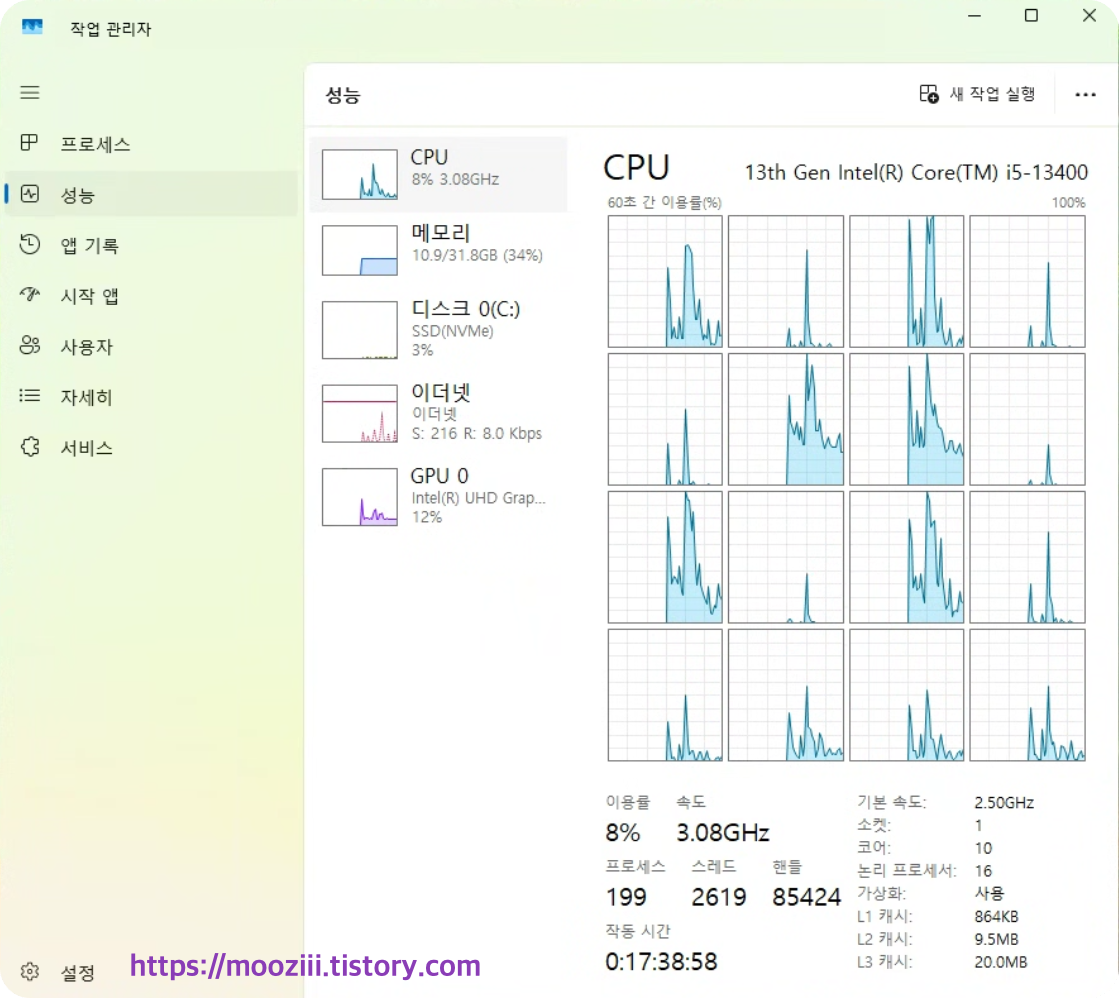Click the Startup apps (시작 앱) icon
The image size is (1119, 998).
[x=30, y=294]
